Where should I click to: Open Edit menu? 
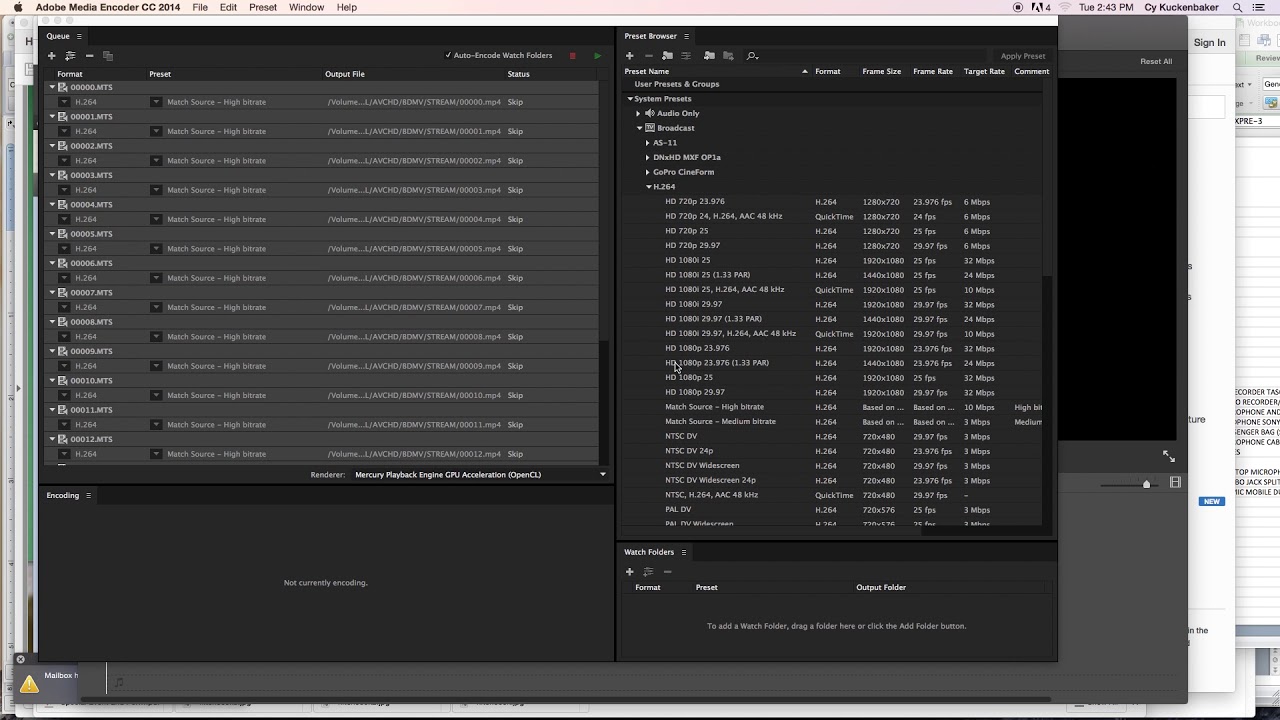(228, 7)
